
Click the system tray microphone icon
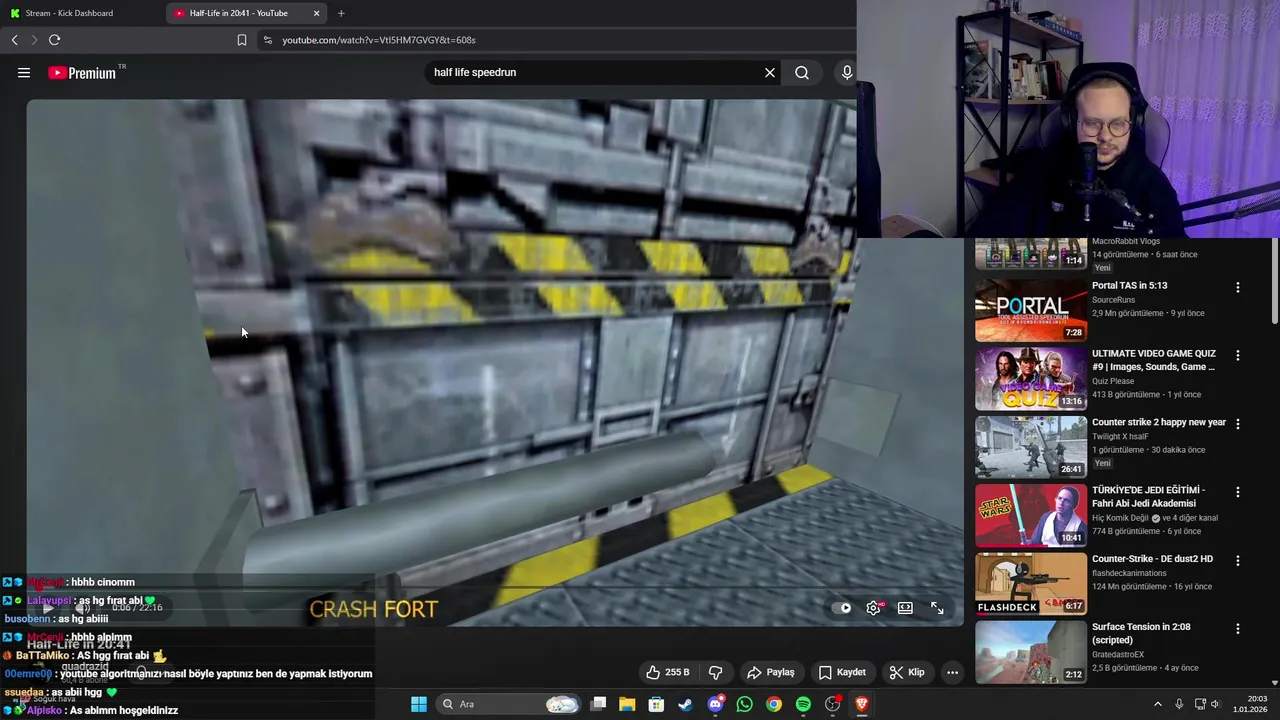[x=1179, y=704]
